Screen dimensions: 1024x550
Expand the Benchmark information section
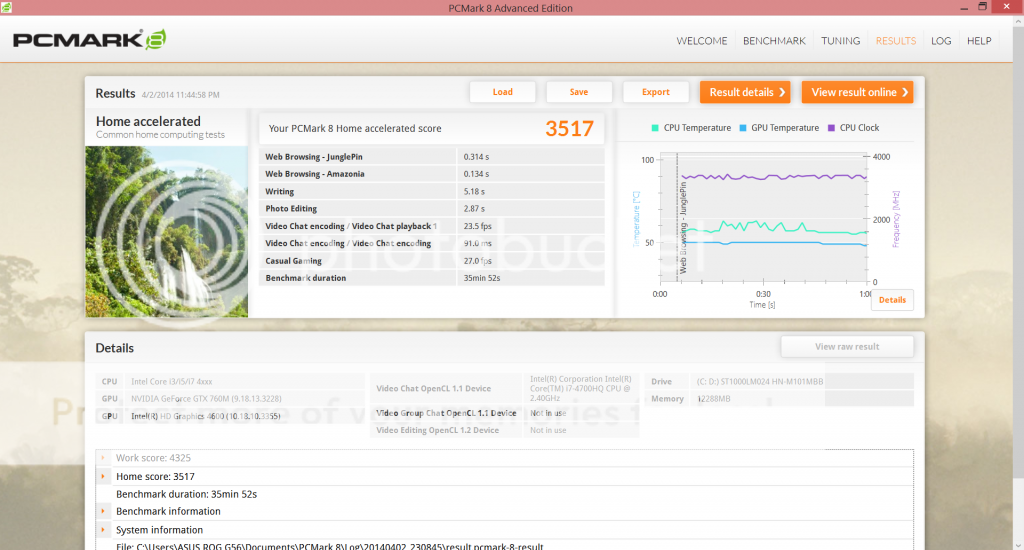[103, 511]
